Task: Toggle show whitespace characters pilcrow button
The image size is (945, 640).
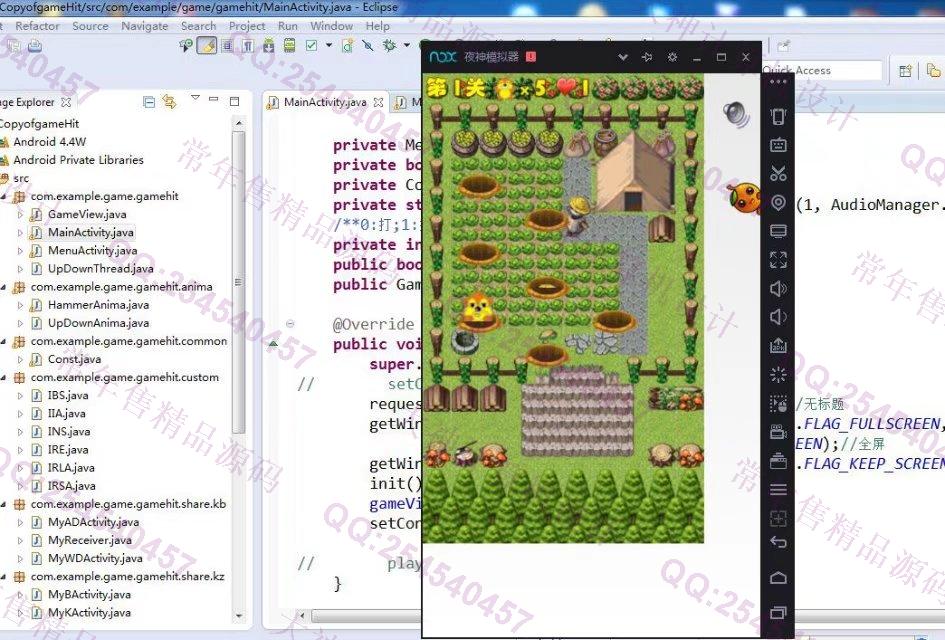Action: pos(248,46)
